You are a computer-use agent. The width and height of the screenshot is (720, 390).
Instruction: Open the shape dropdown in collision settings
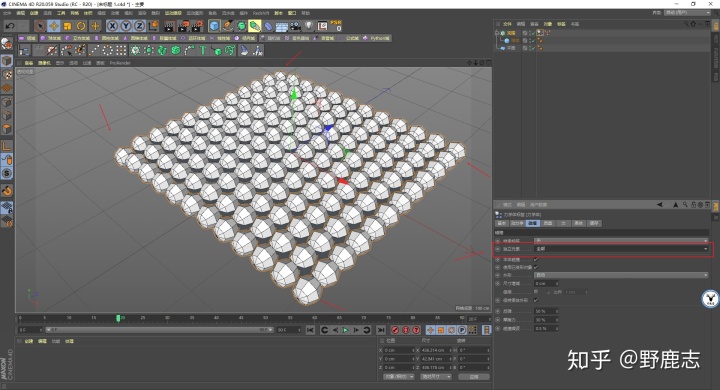[x=621, y=275]
